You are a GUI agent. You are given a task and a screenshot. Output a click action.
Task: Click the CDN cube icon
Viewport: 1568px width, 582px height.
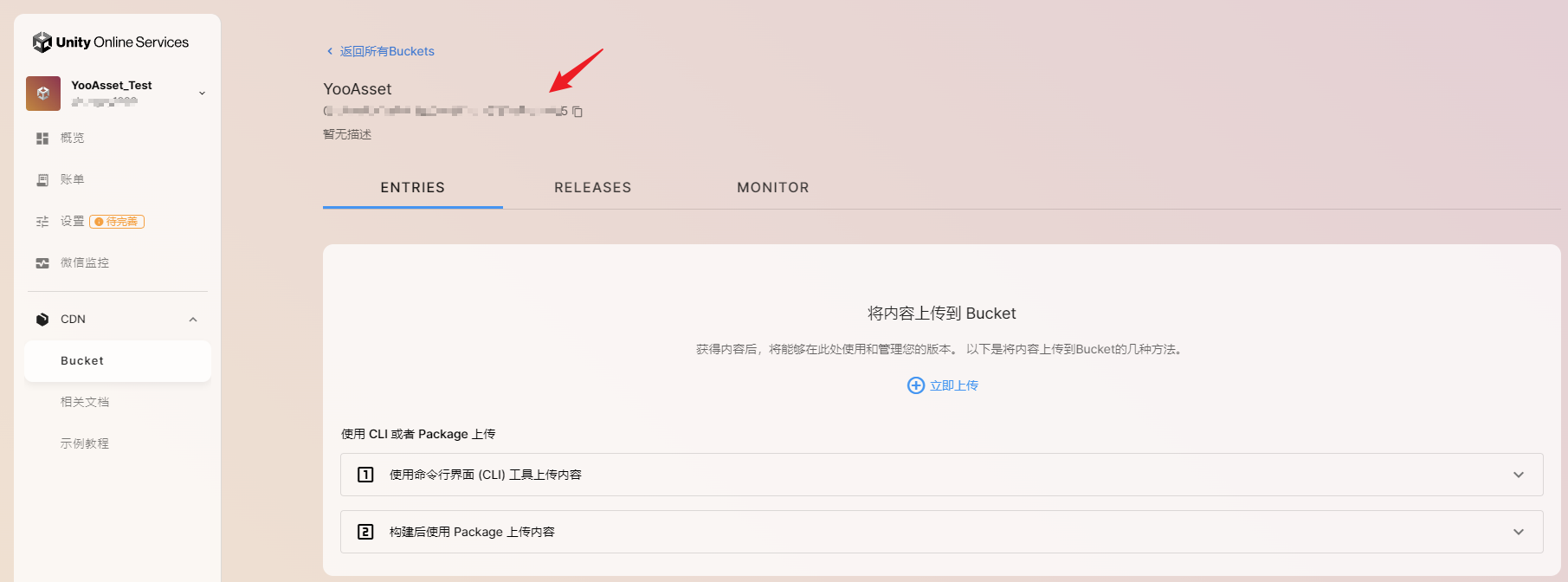[42, 320]
